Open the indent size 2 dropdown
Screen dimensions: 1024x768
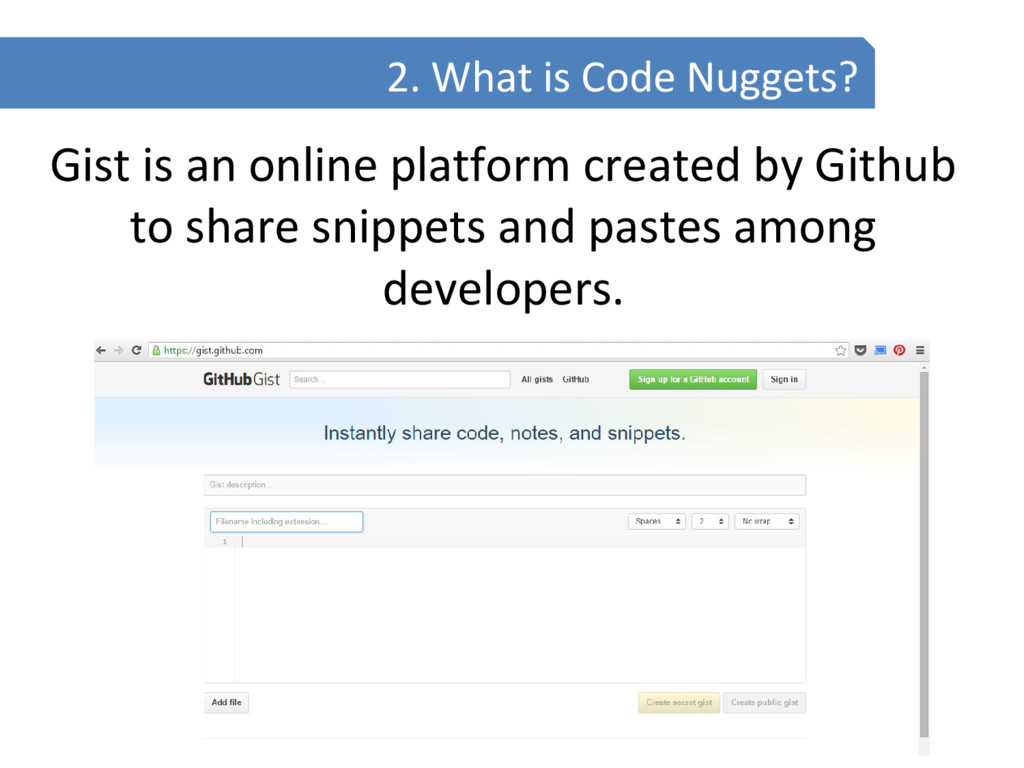(x=710, y=522)
